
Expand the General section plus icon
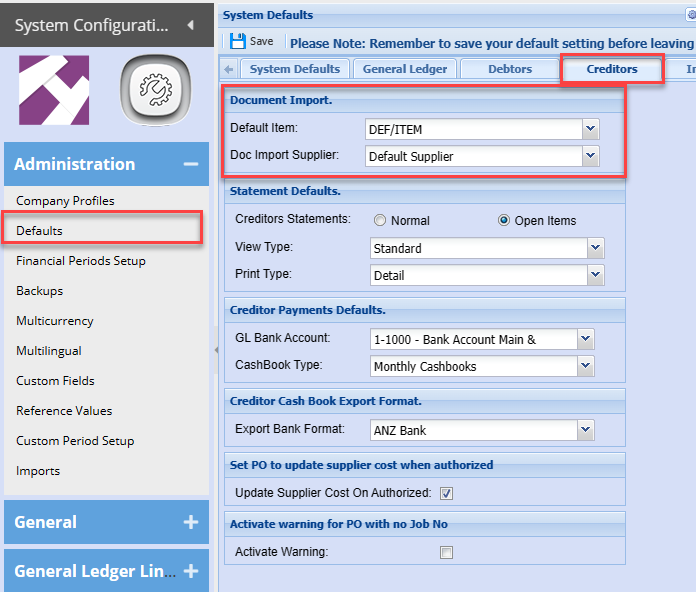click(190, 522)
